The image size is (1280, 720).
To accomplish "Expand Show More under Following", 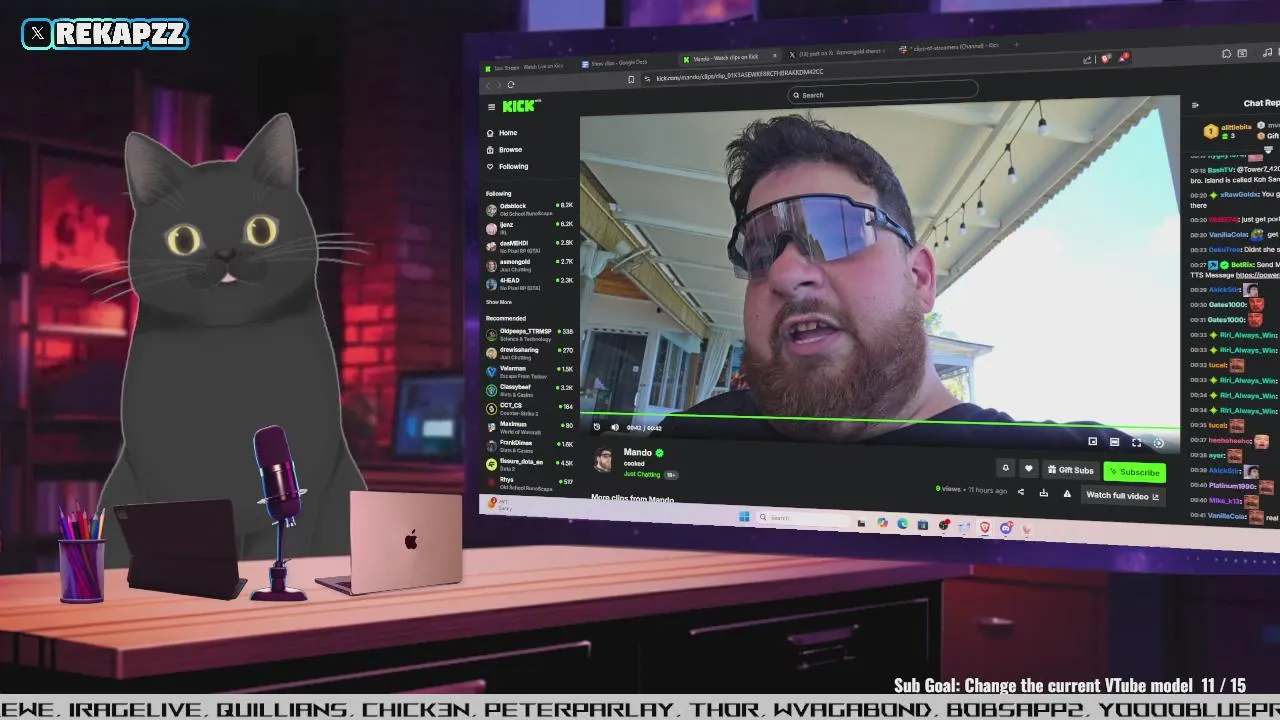I will (x=499, y=302).
